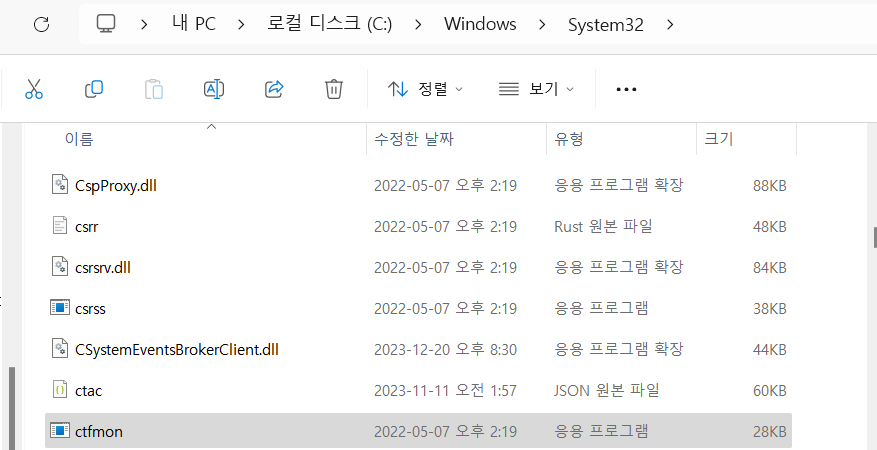Sort by 수정한 날짜 column header
Viewport: 877px width, 450px height.
413,139
